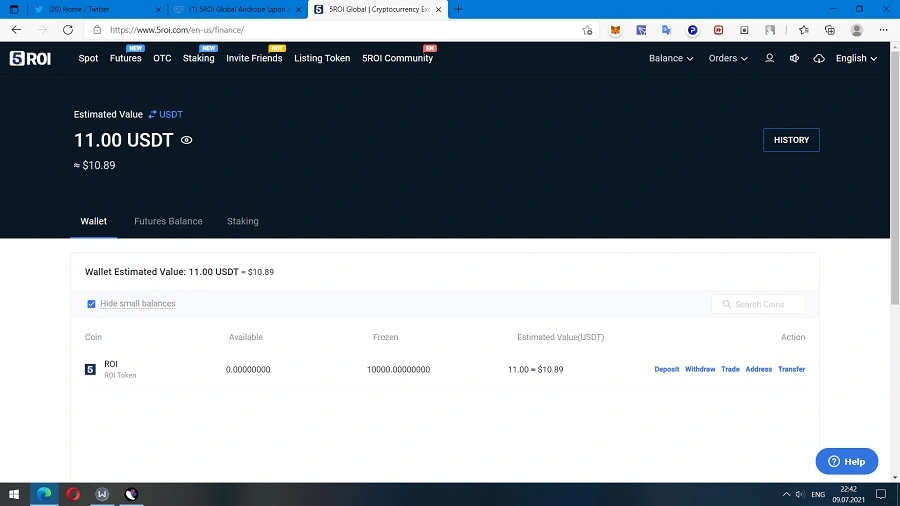This screenshot has height=506, width=900.
Task: Open Invite Friends page
Action: coord(254,58)
